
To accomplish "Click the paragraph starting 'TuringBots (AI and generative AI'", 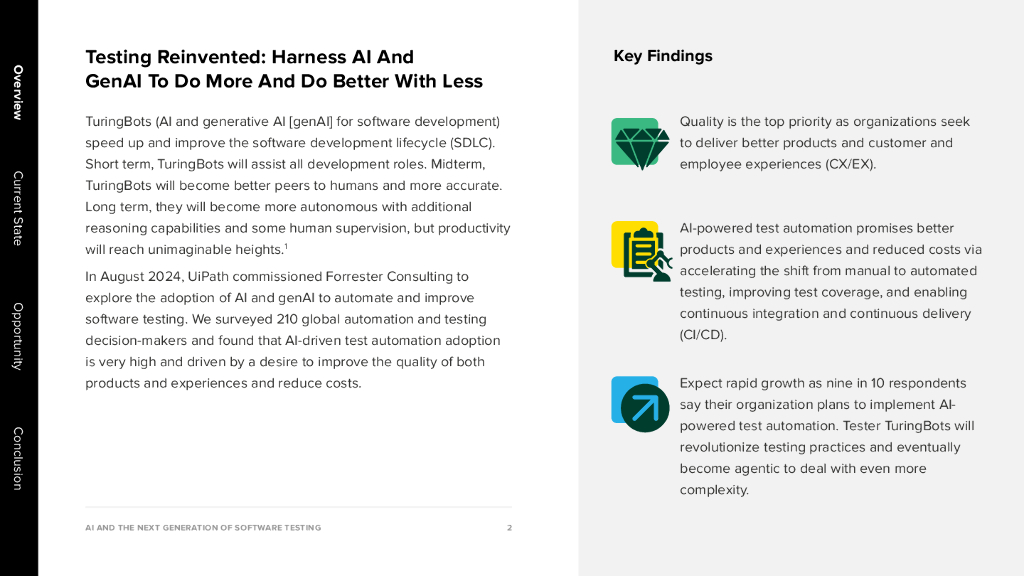I will 297,185.
